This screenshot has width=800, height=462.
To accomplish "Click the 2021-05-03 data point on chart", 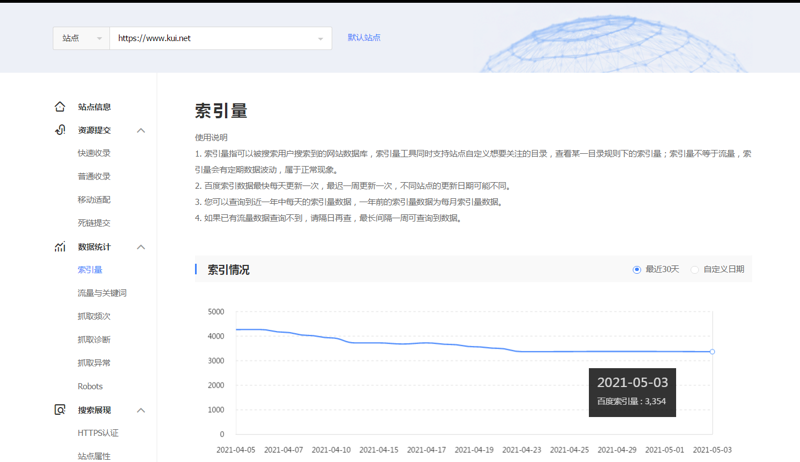I will coord(712,352).
